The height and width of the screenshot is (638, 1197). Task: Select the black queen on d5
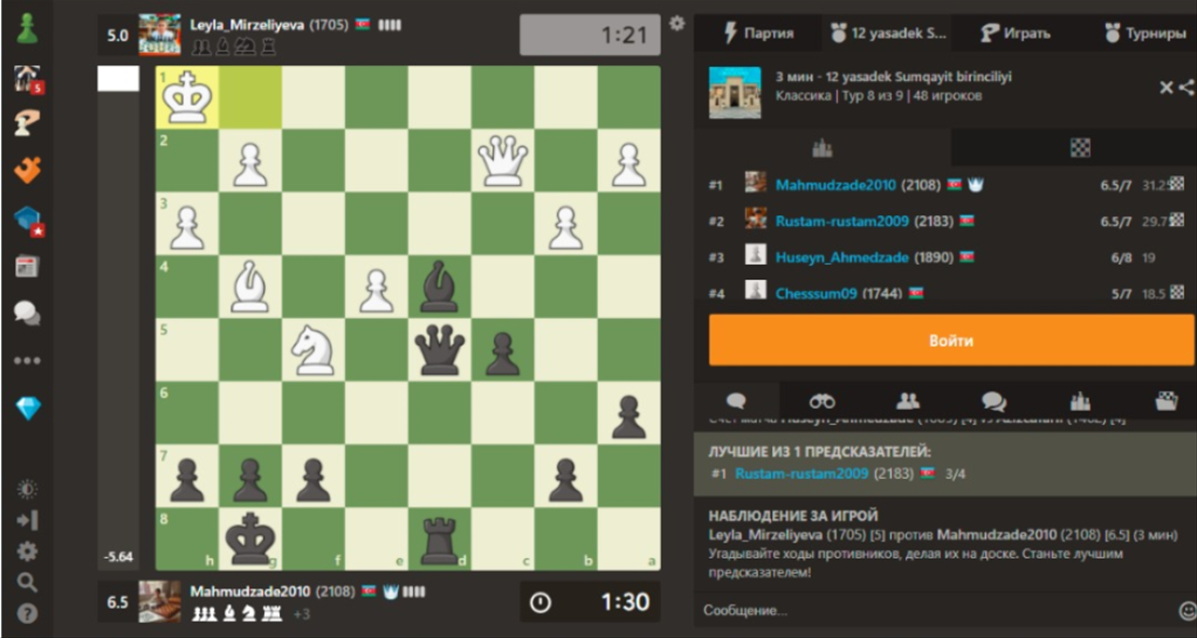point(440,350)
